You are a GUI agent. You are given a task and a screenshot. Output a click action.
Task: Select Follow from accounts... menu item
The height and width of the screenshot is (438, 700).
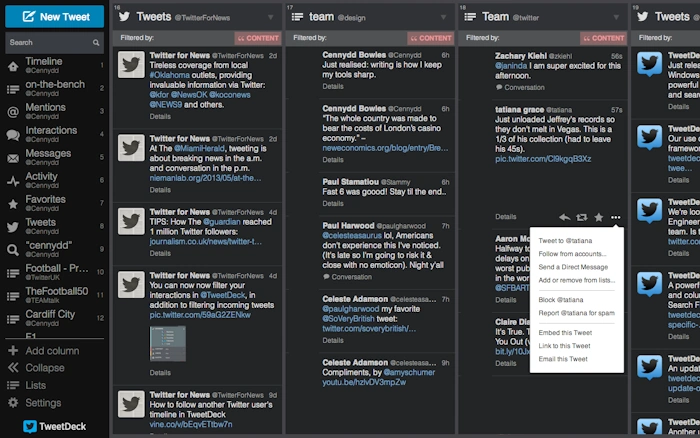(572, 254)
